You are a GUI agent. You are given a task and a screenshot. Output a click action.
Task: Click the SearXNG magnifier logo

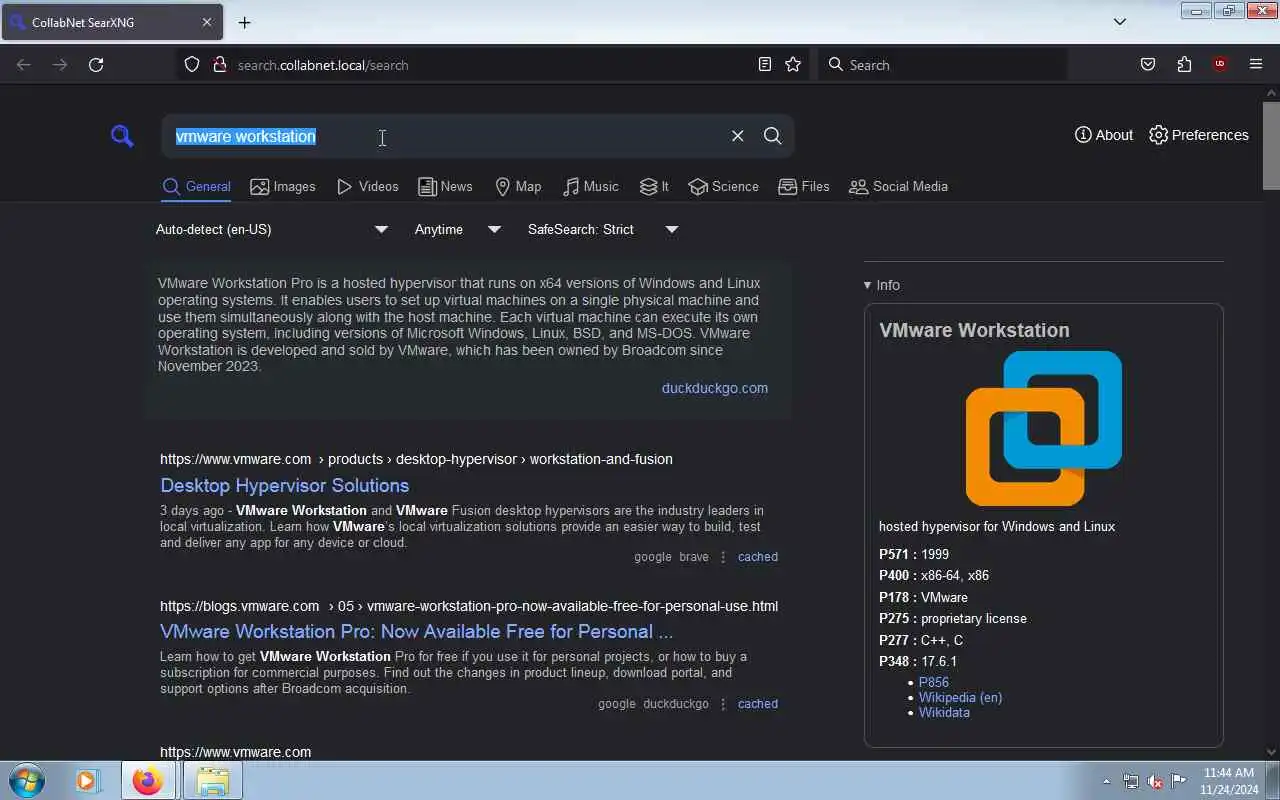pos(122,136)
